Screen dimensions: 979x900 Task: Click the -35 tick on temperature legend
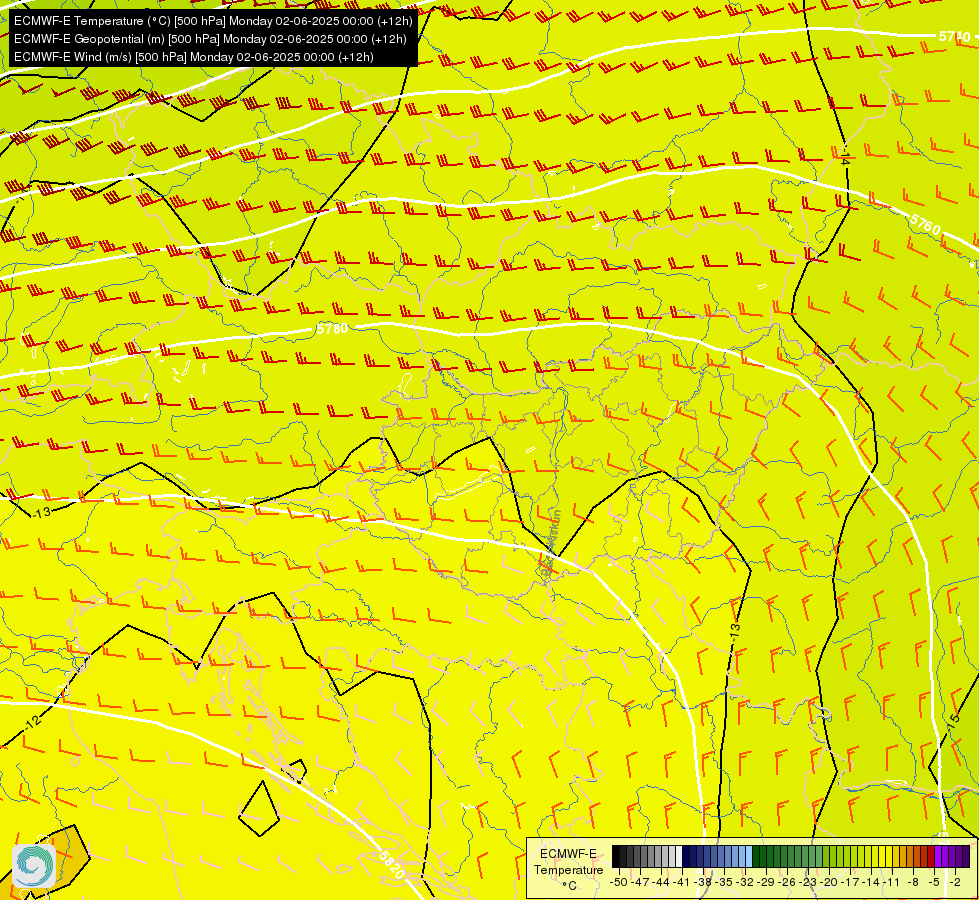point(724,882)
